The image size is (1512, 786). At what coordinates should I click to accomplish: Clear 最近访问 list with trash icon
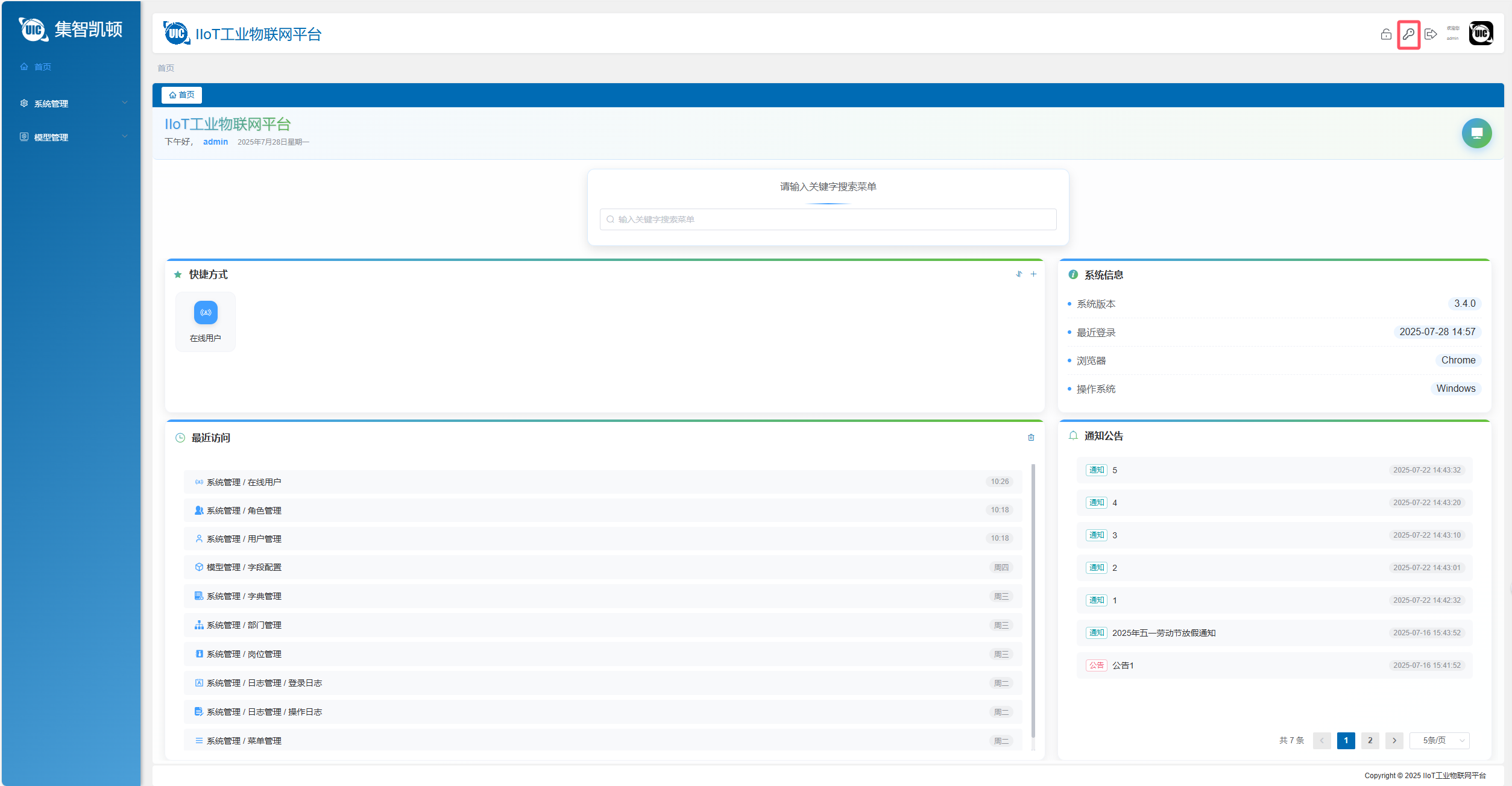1031,438
